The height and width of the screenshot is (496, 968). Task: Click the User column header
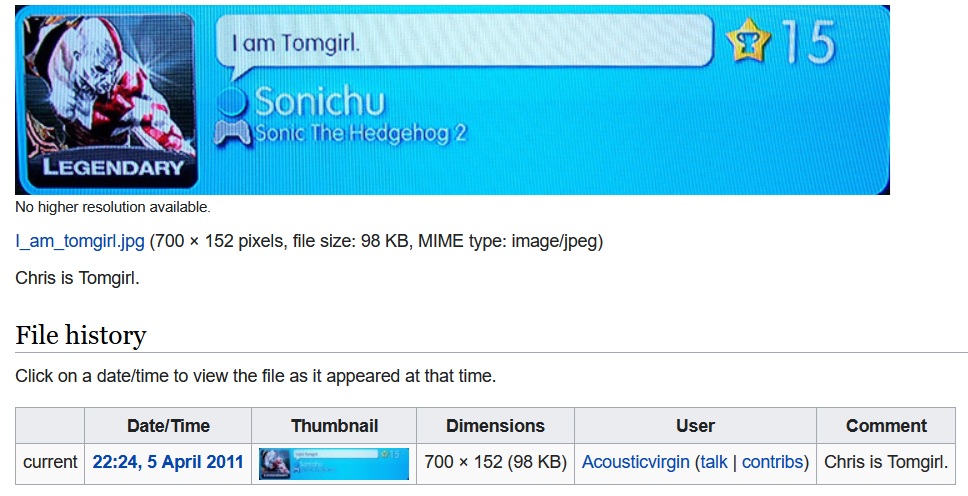click(x=695, y=426)
